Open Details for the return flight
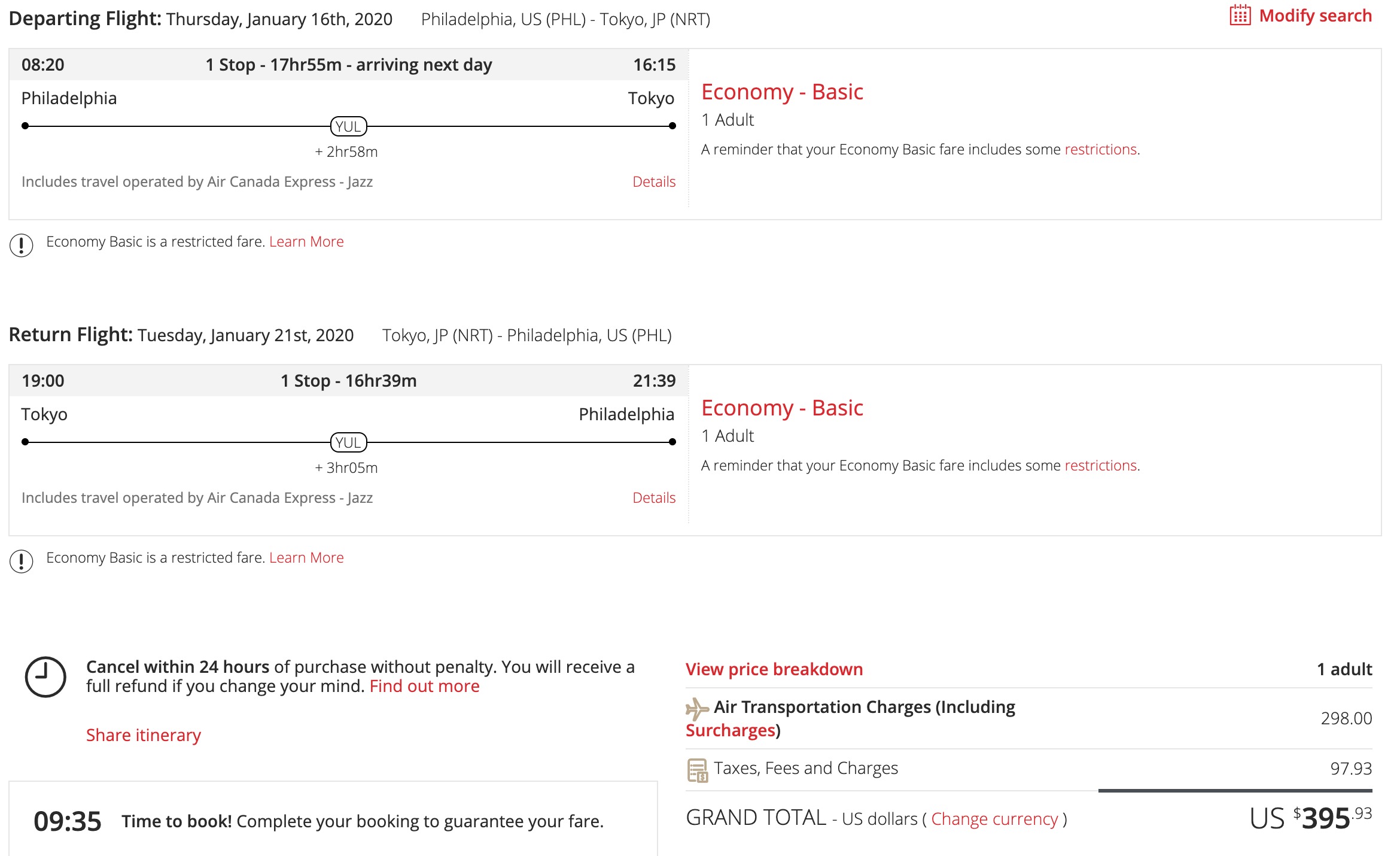The height and width of the screenshot is (856, 1400). point(653,497)
